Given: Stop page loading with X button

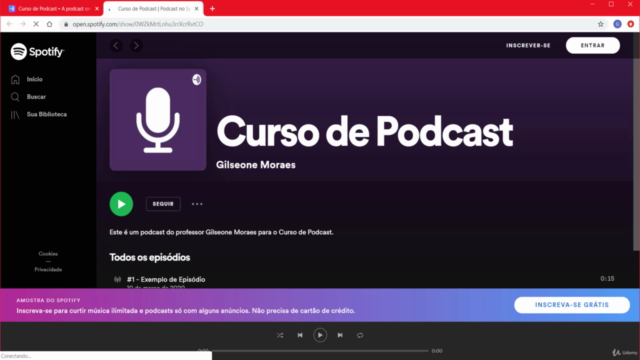Looking at the screenshot, I should (36, 24).
